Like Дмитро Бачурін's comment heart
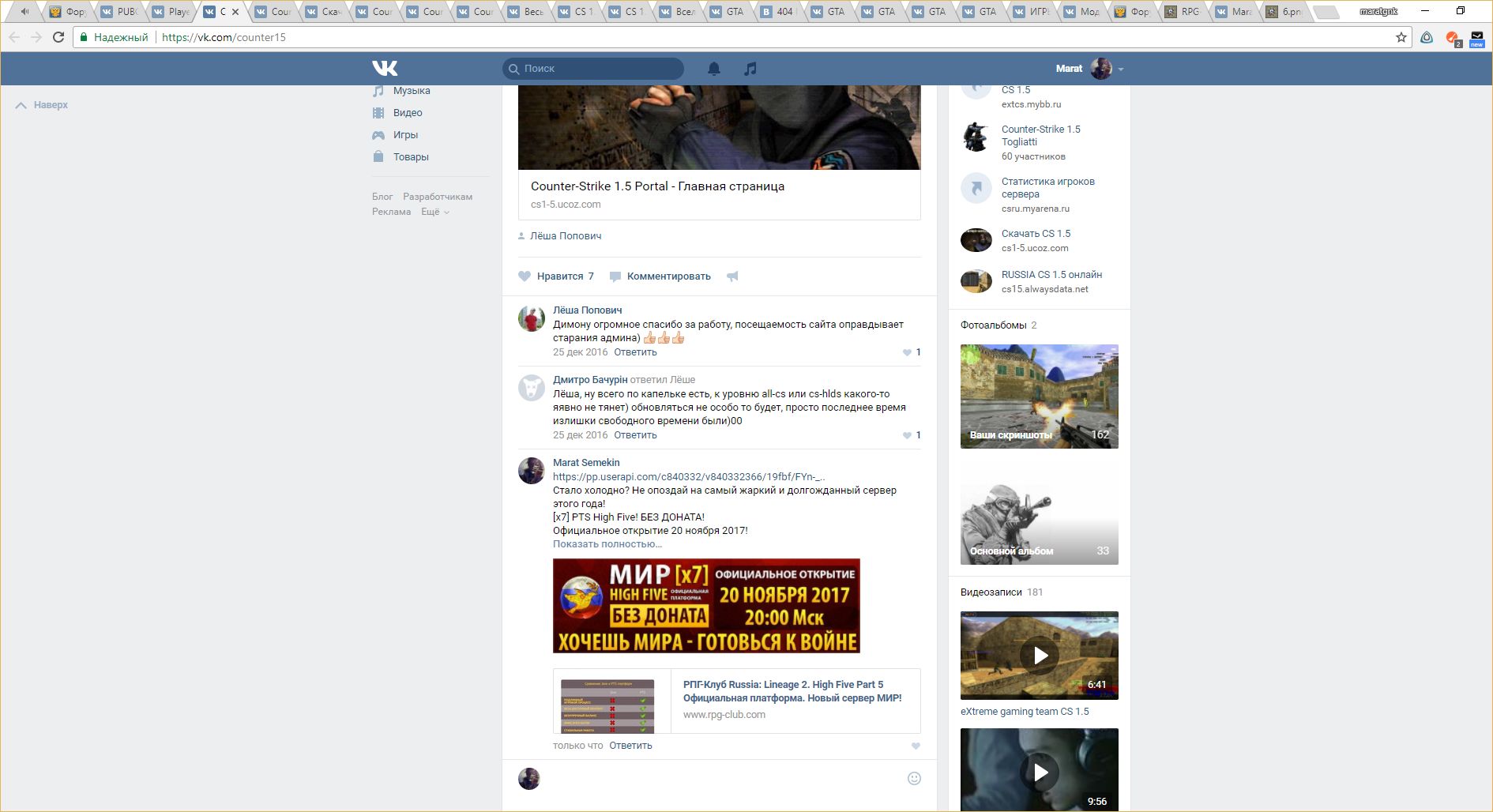 pos(907,436)
